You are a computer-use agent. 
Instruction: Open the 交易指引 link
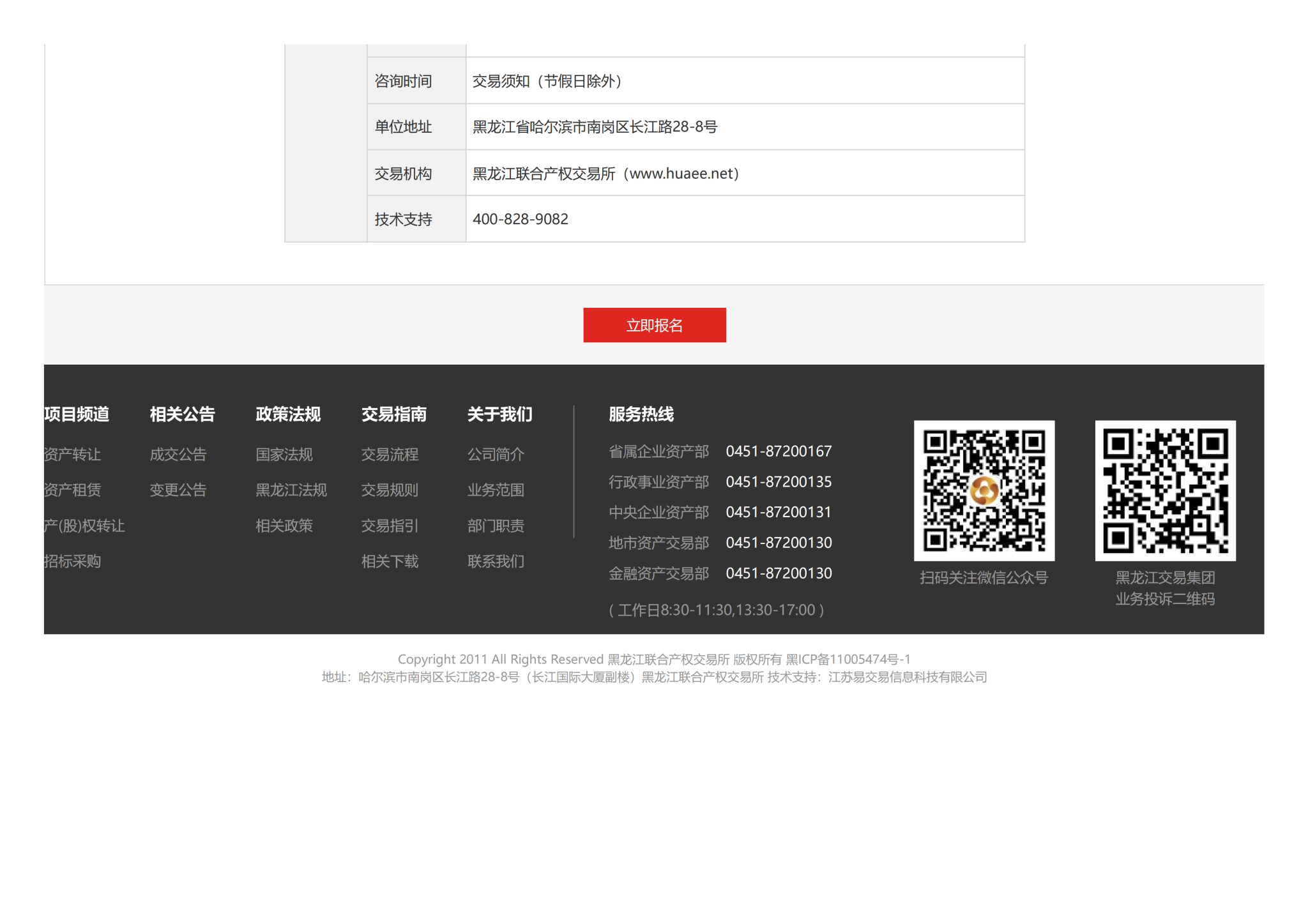(390, 526)
